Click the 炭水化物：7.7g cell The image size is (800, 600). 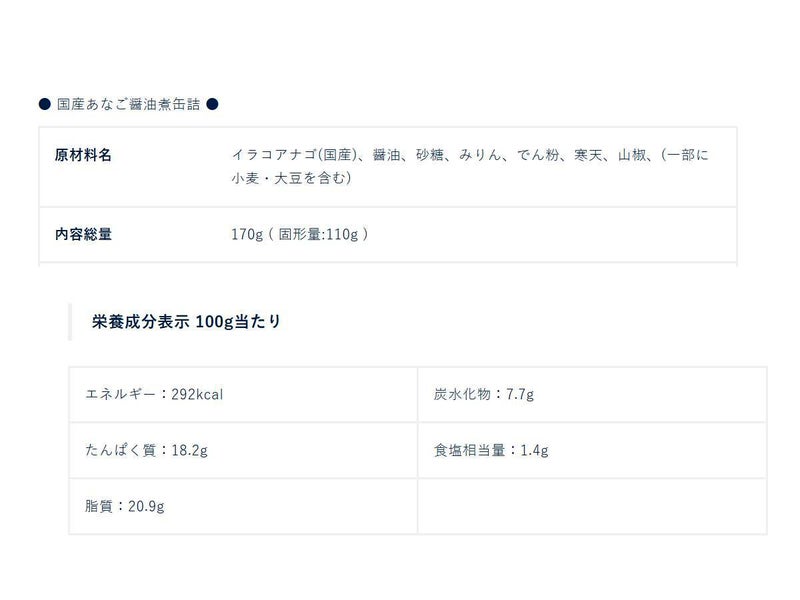pyautogui.click(x=484, y=394)
